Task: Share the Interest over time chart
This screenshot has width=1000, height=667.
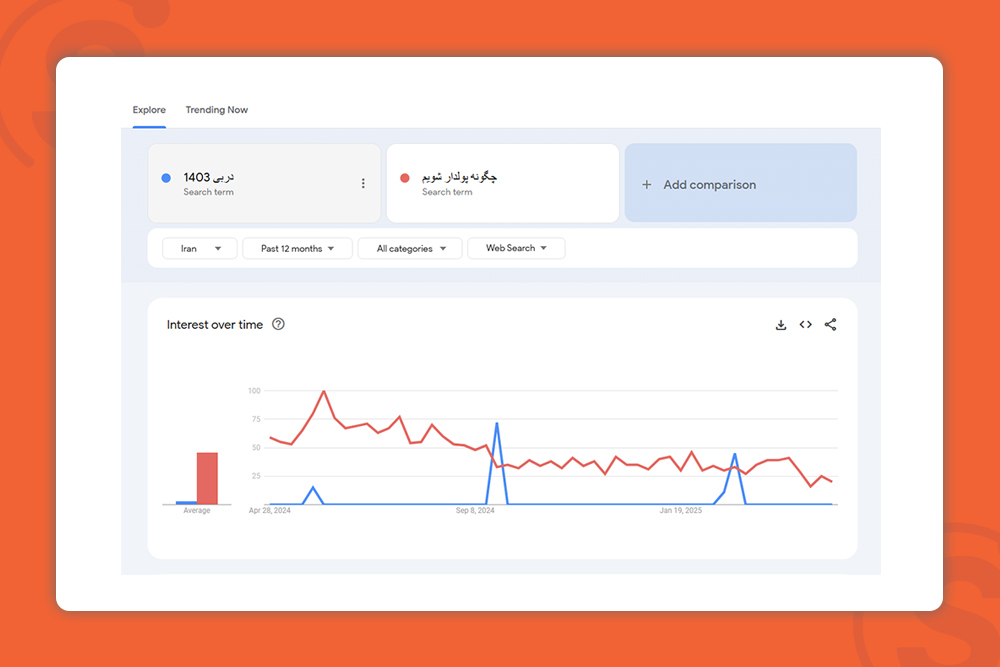Action: coord(831,325)
